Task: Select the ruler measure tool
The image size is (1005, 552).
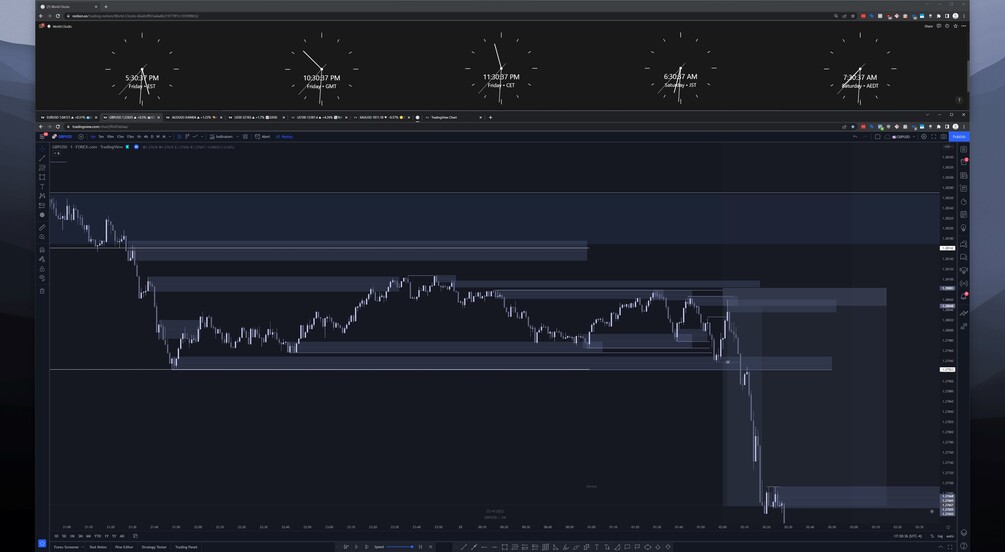Action: click(x=42, y=228)
